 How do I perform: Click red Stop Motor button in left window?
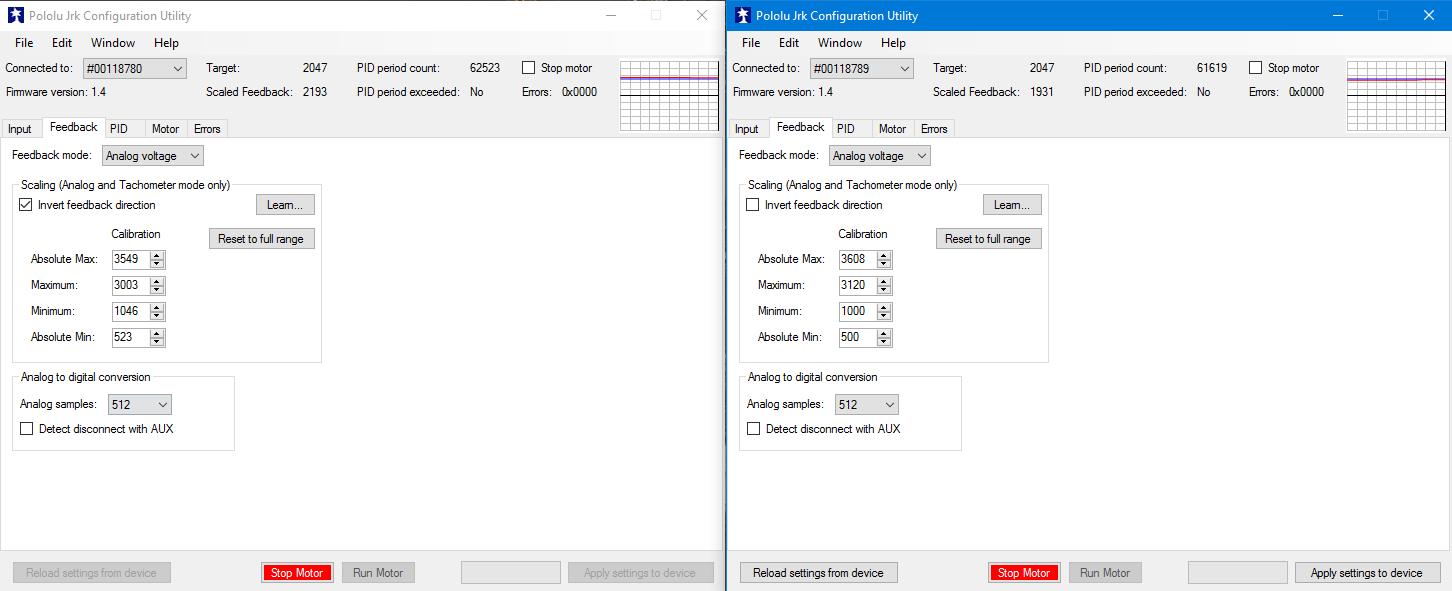[x=297, y=573]
